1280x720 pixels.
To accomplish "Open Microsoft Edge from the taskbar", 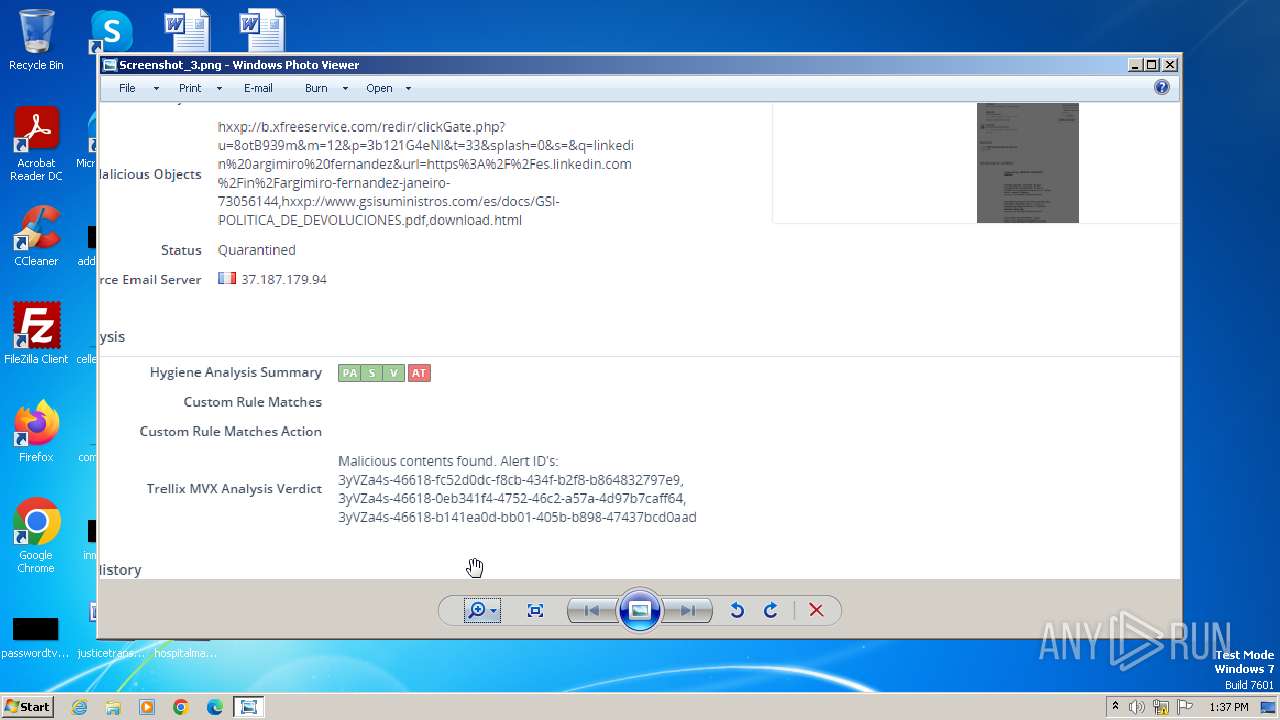I will coord(215,707).
